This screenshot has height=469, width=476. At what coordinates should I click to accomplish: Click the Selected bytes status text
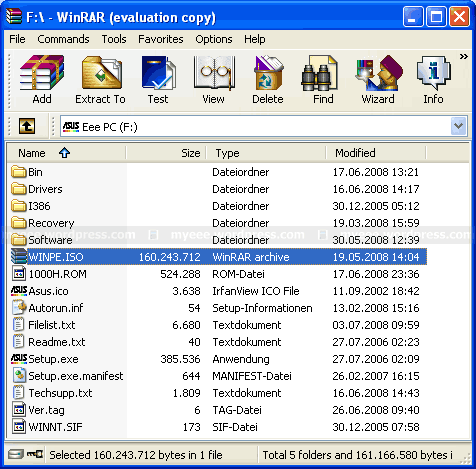point(136,455)
